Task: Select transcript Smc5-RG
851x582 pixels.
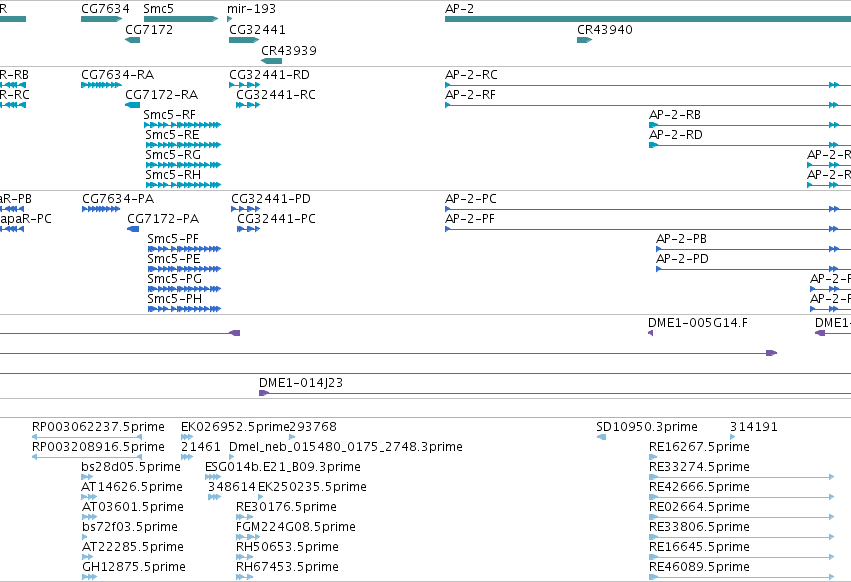Action: coord(173,155)
